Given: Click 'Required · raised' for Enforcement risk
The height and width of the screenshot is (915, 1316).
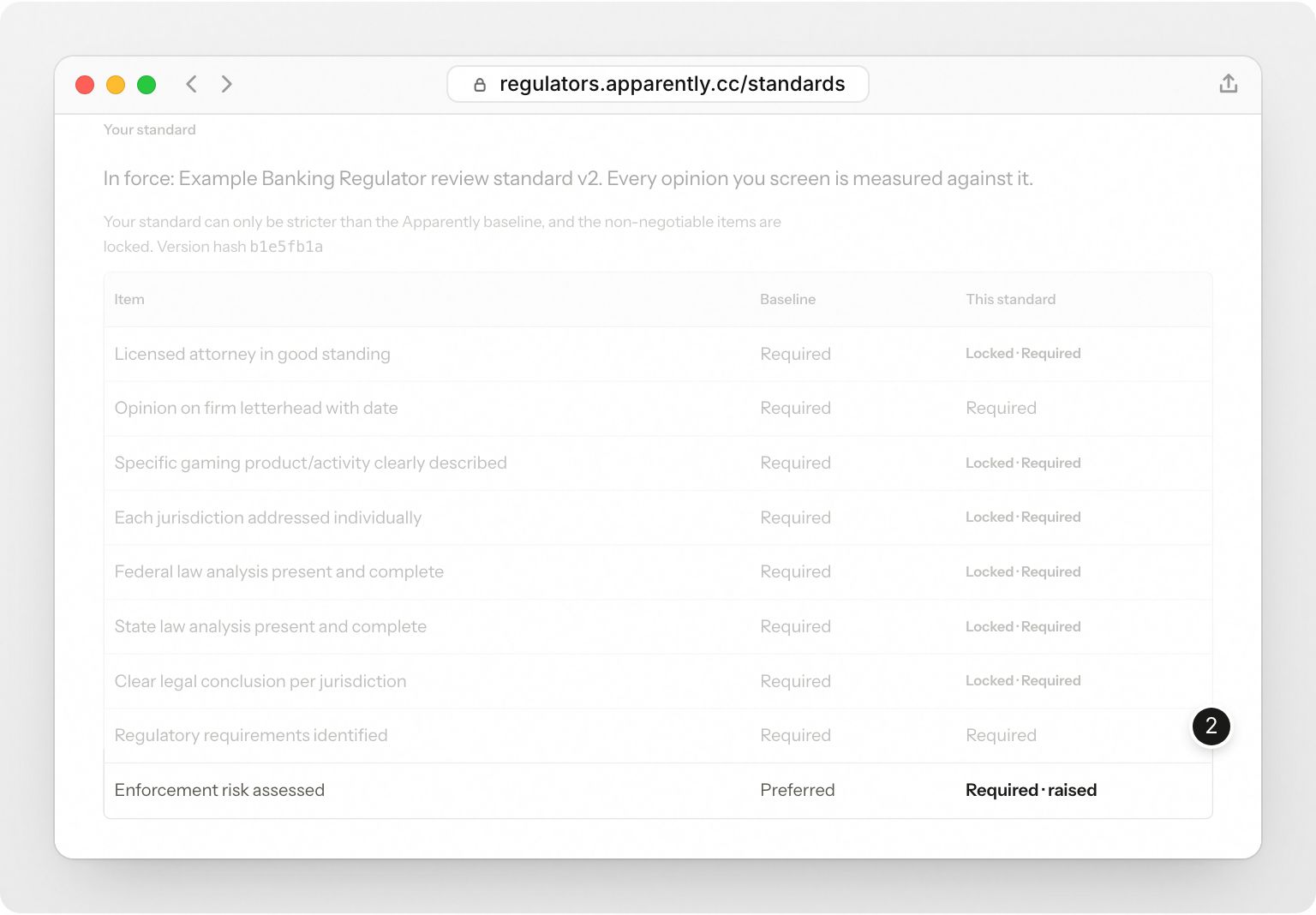Looking at the screenshot, I should click(1031, 790).
